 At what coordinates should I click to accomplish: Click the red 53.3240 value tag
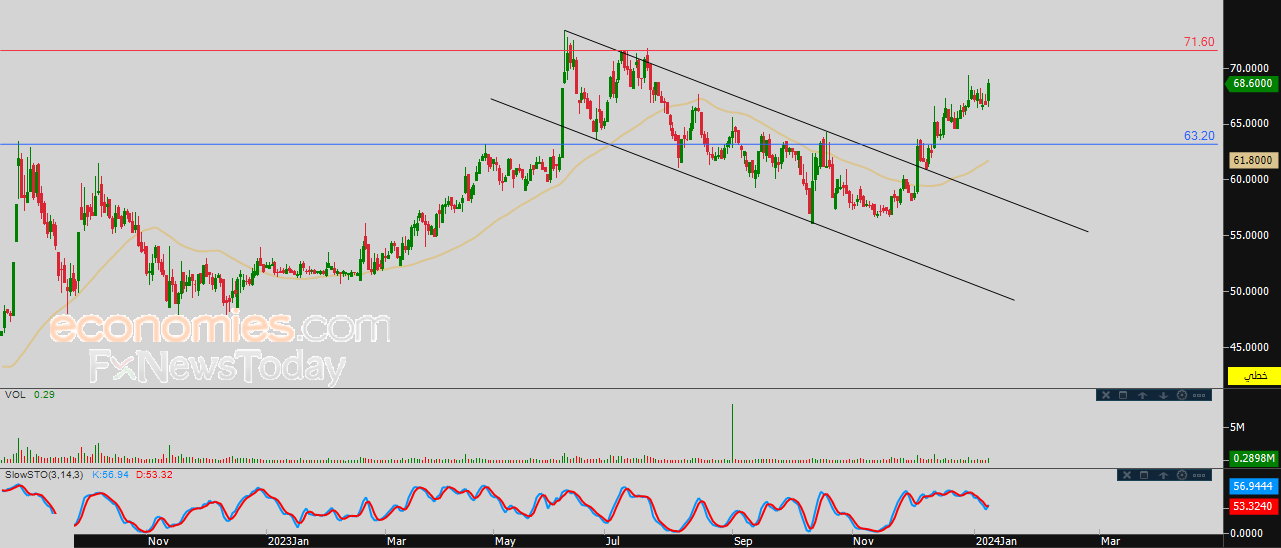click(x=1253, y=507)
